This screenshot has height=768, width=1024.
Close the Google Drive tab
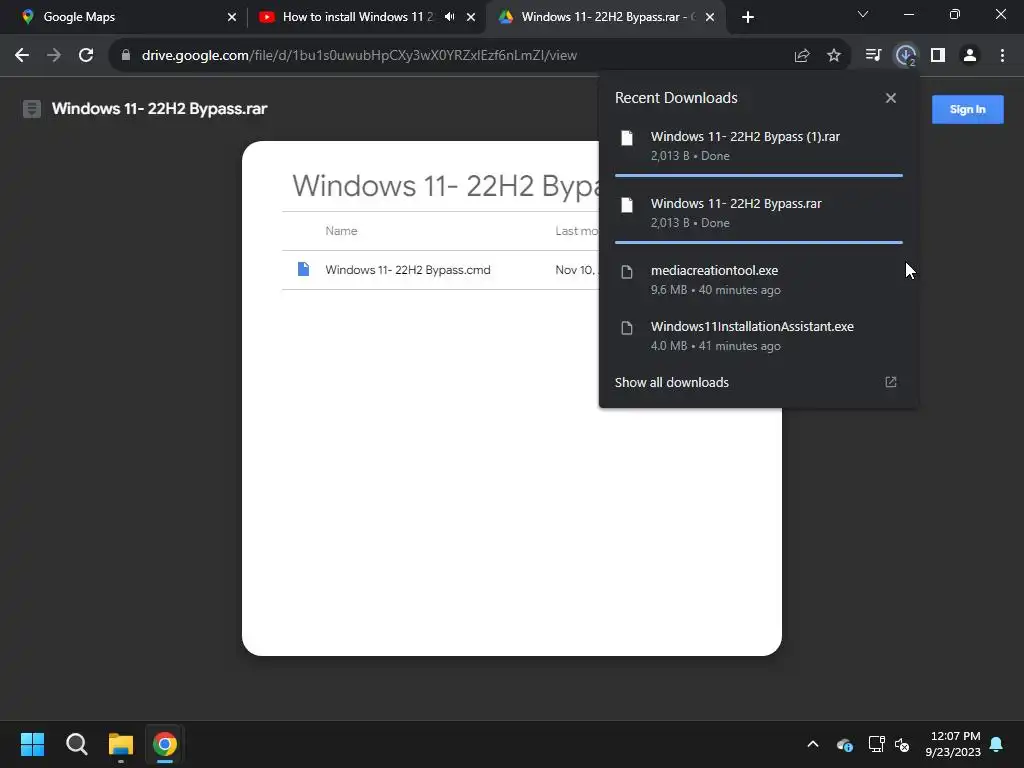pos(710,18)
